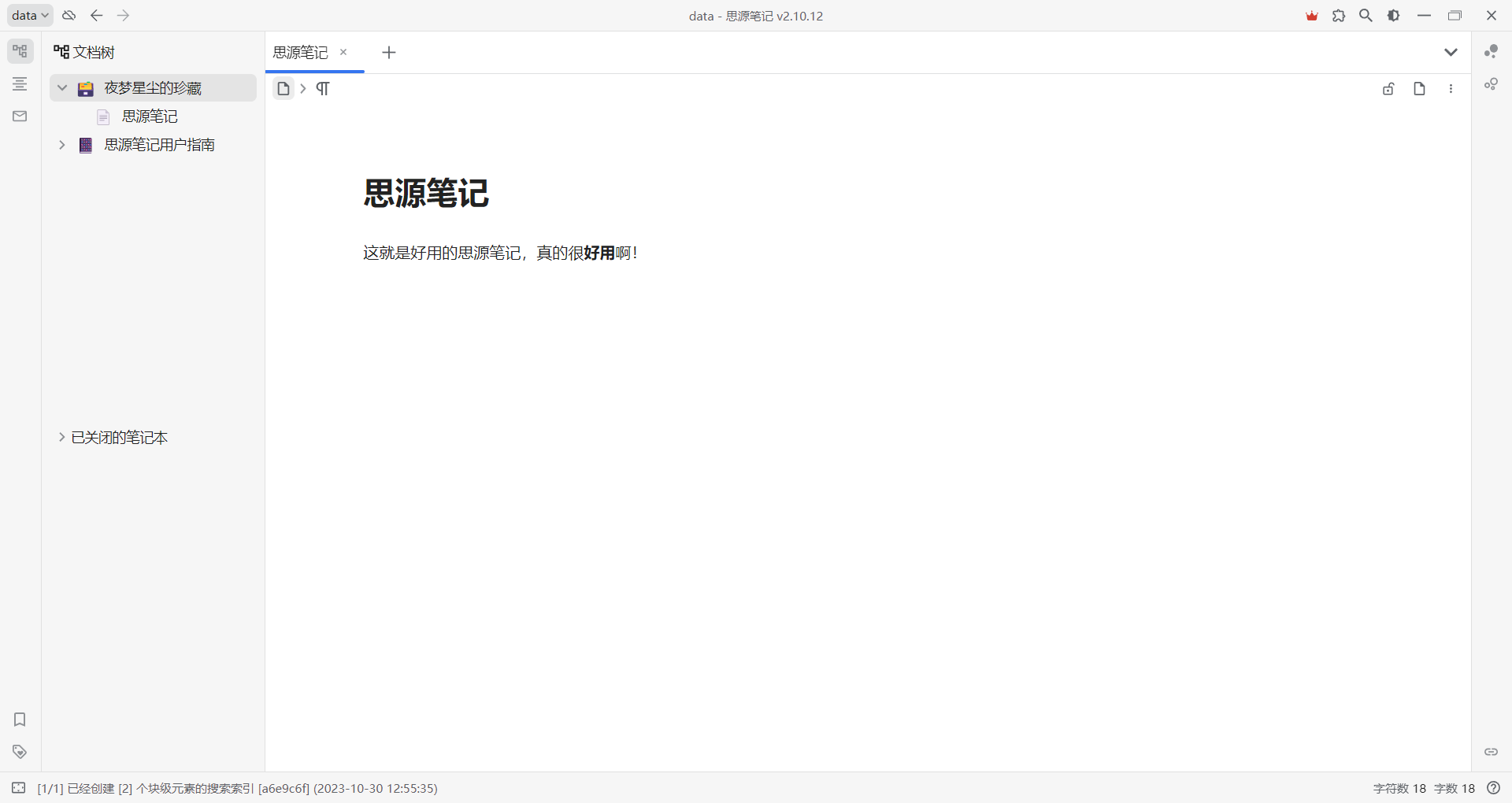Toggle the file tree dock panel
The height and width of the screenshot is (803, 1512).
[20, 52]
